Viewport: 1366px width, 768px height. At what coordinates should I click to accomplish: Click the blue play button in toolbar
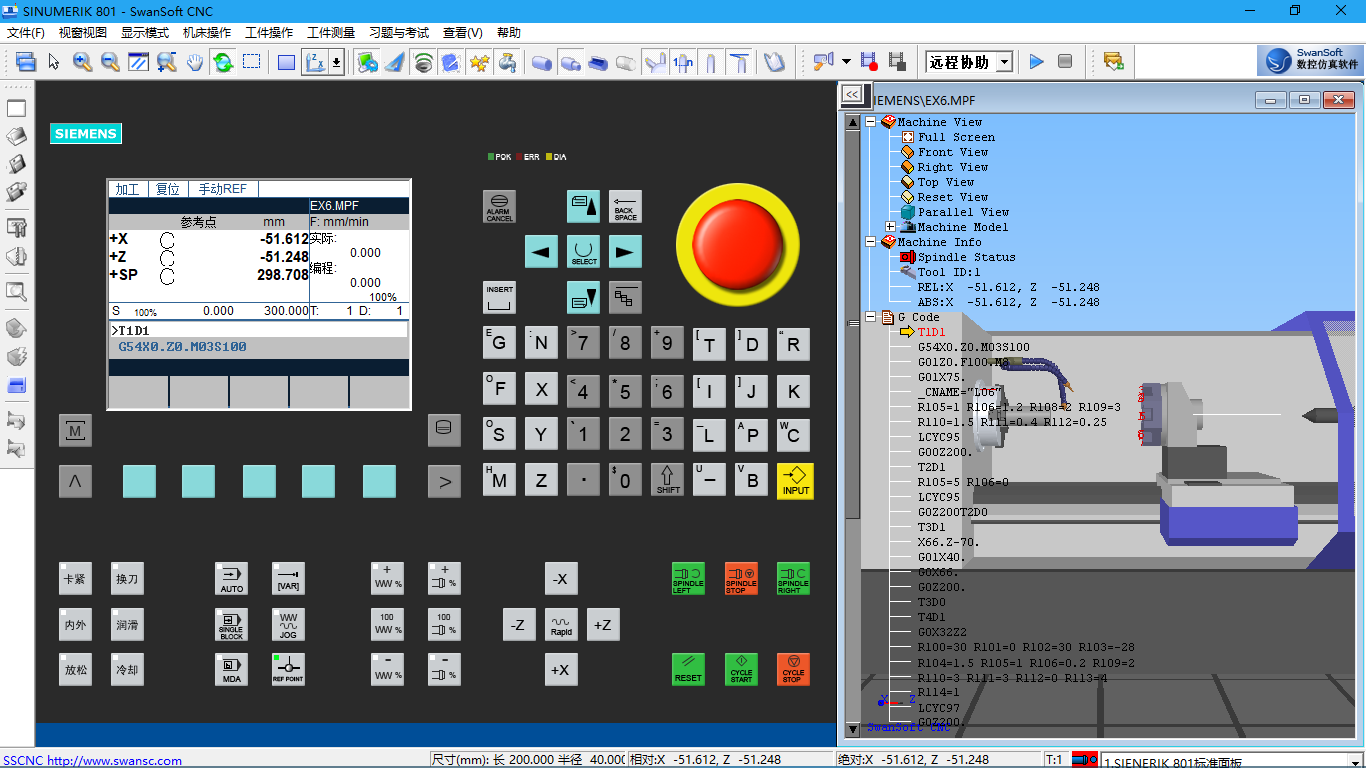pyautogui.click(x=1037, y=62)
